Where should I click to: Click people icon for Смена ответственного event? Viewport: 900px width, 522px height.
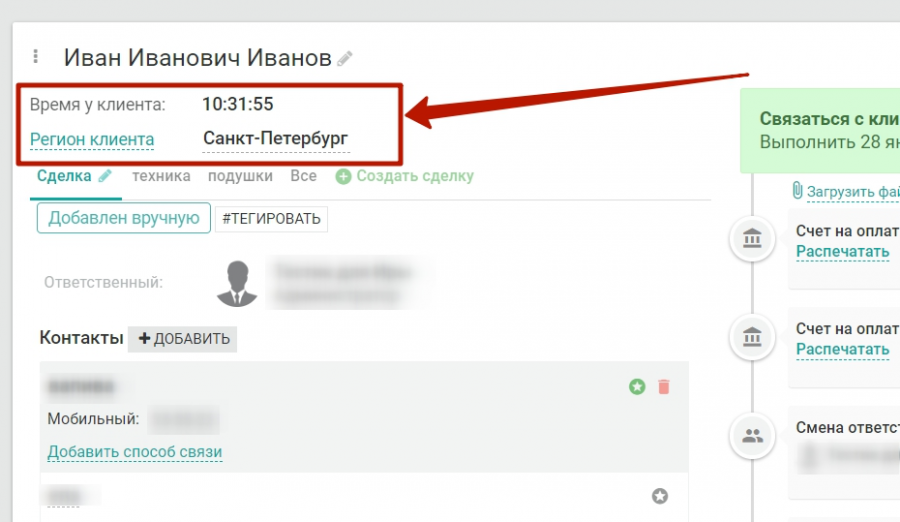tap(752, 436)
